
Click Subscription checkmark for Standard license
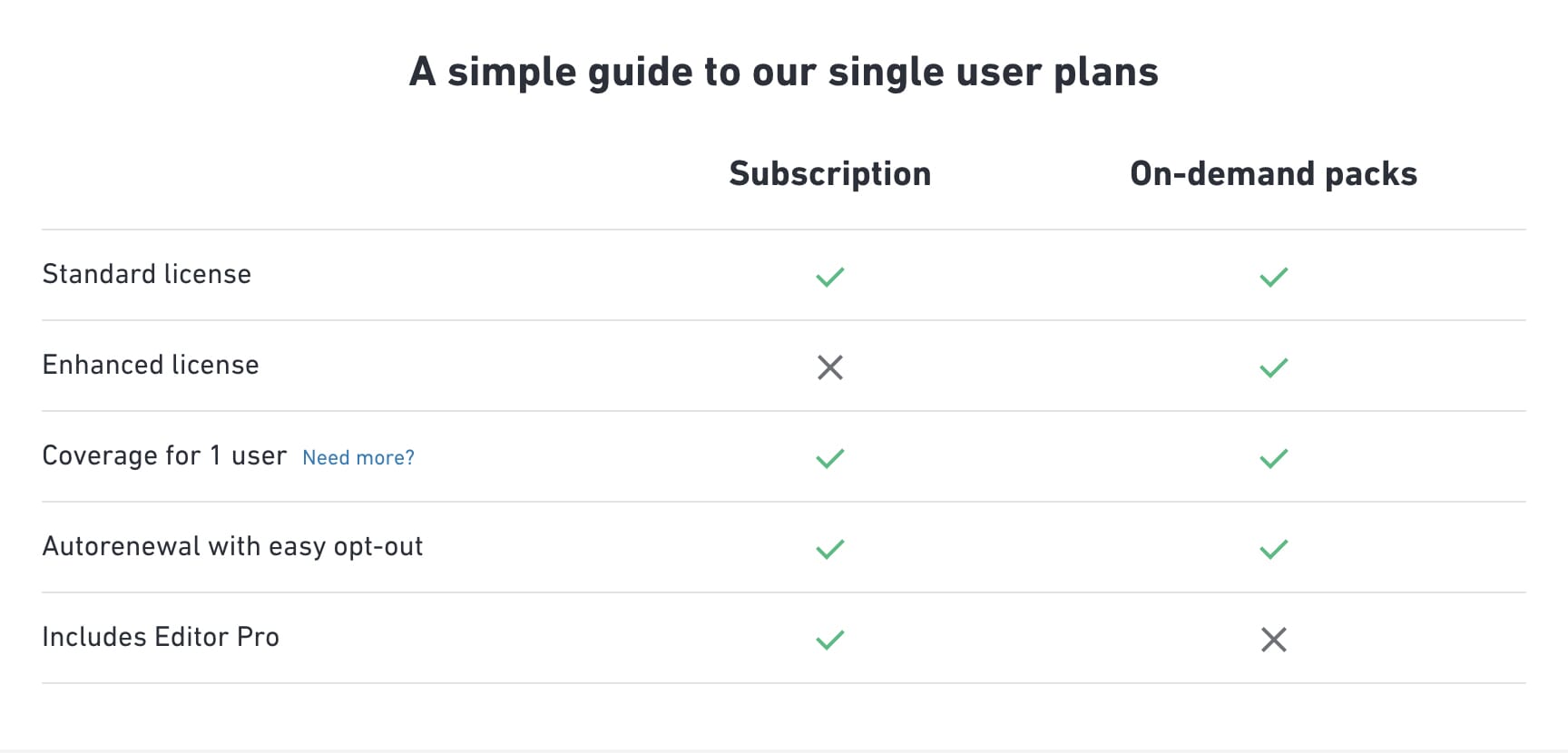[829, 277]
